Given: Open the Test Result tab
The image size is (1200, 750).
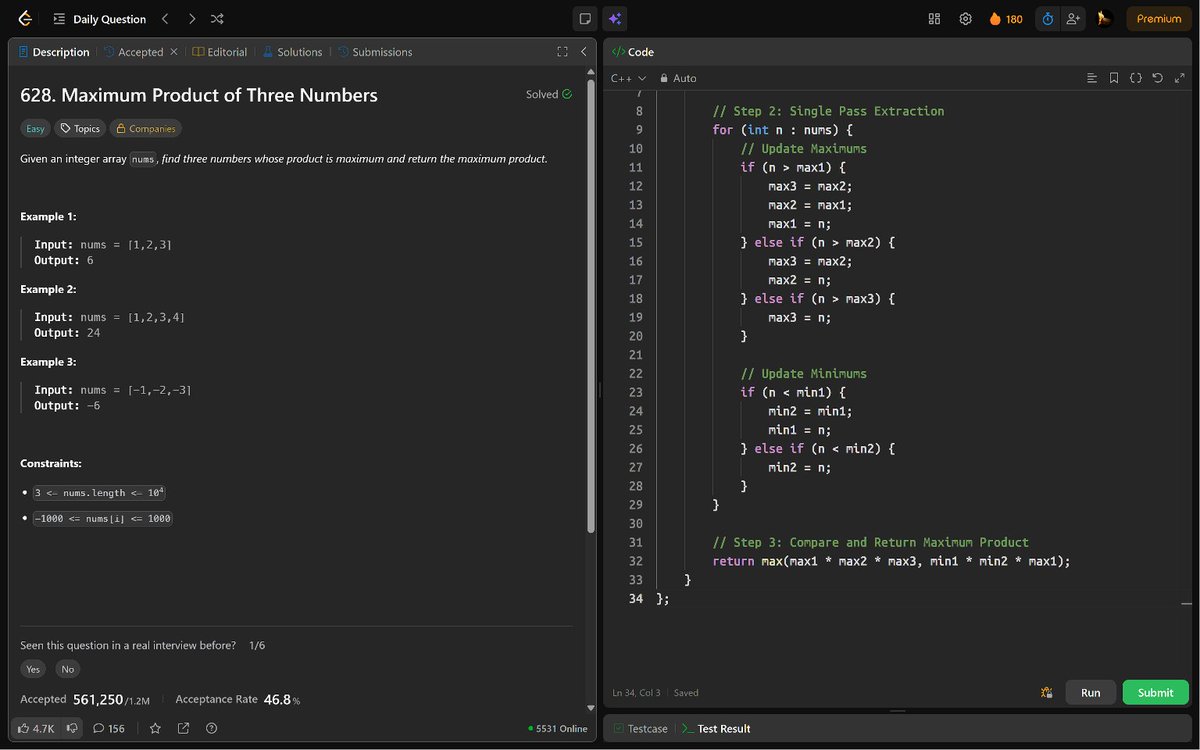Looking at the screenshot, I should pos(716,729).
